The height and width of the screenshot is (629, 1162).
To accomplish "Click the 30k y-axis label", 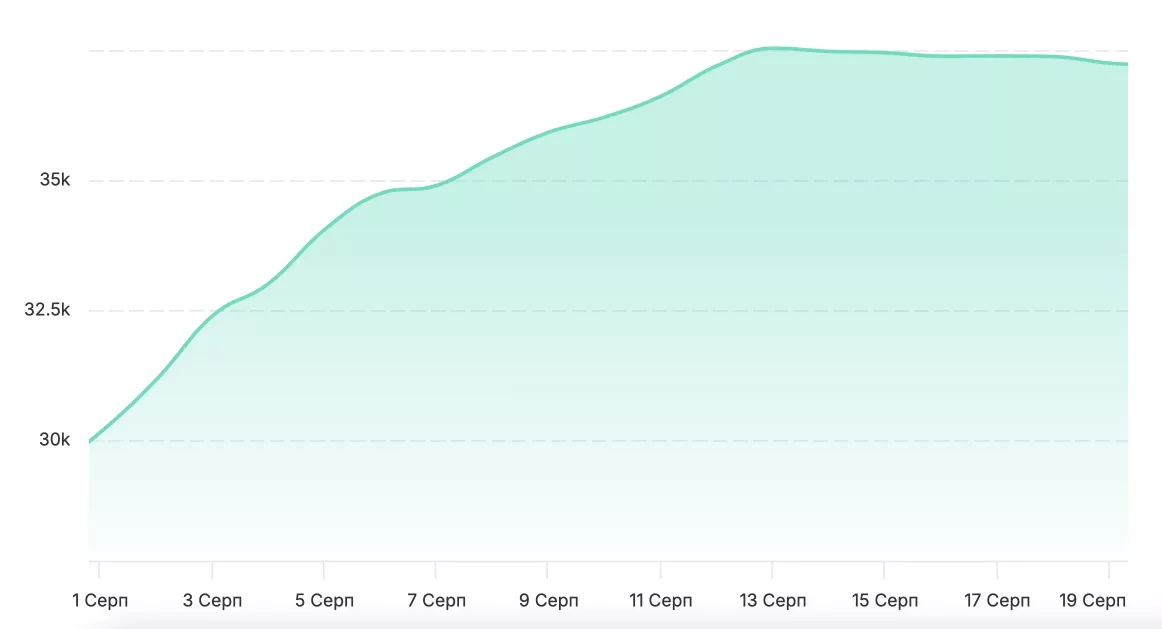I will (55, 440).
